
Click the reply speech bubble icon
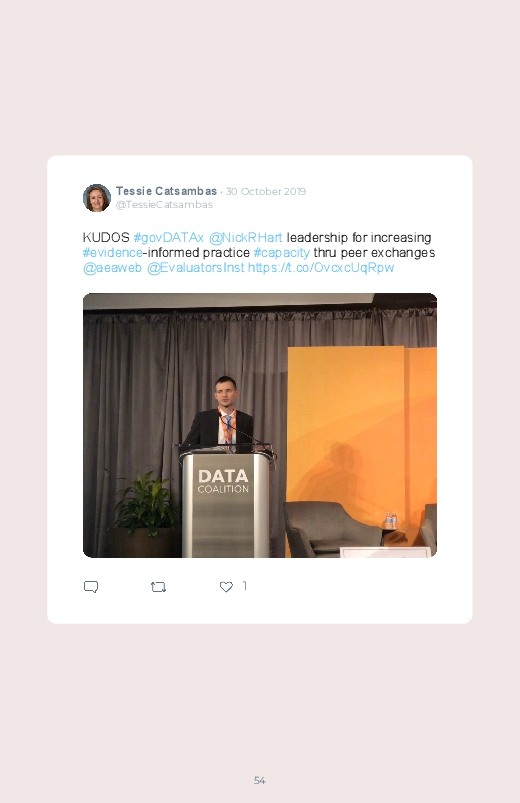point(91,587)
